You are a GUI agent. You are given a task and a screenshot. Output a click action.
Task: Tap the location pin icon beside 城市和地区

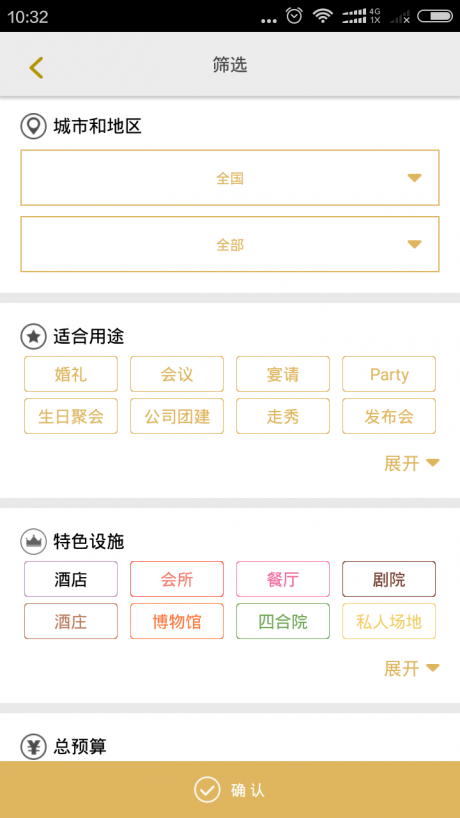[x=33, y=126]
